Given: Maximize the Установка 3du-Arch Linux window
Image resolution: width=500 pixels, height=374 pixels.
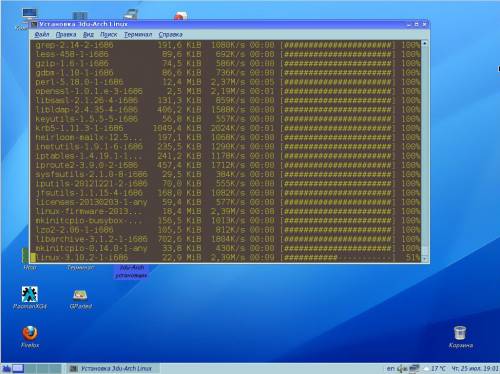Looking at the screenshot, I should (x=416, y=24).
